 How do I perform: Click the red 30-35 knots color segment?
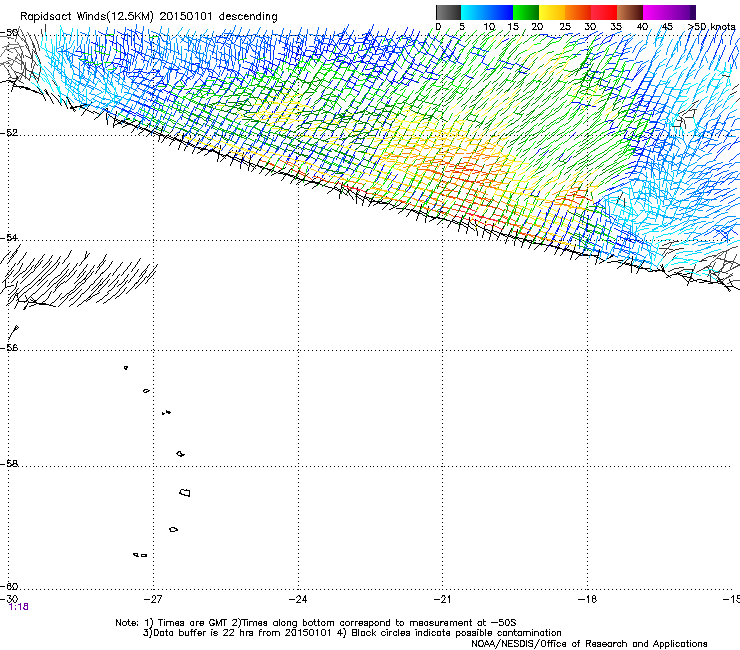[x=604, y=12]
